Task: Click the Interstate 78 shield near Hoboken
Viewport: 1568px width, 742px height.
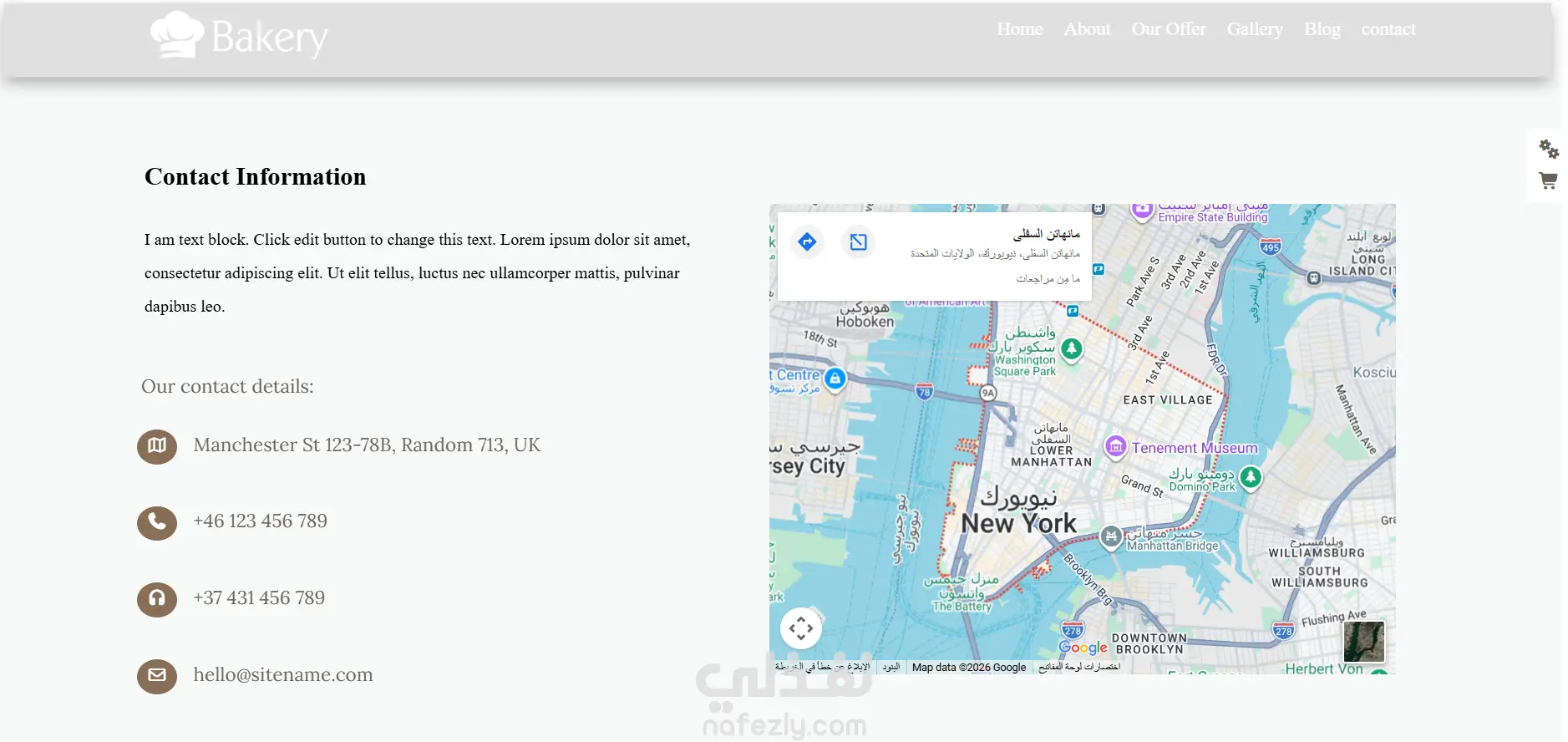Action: 924,391
